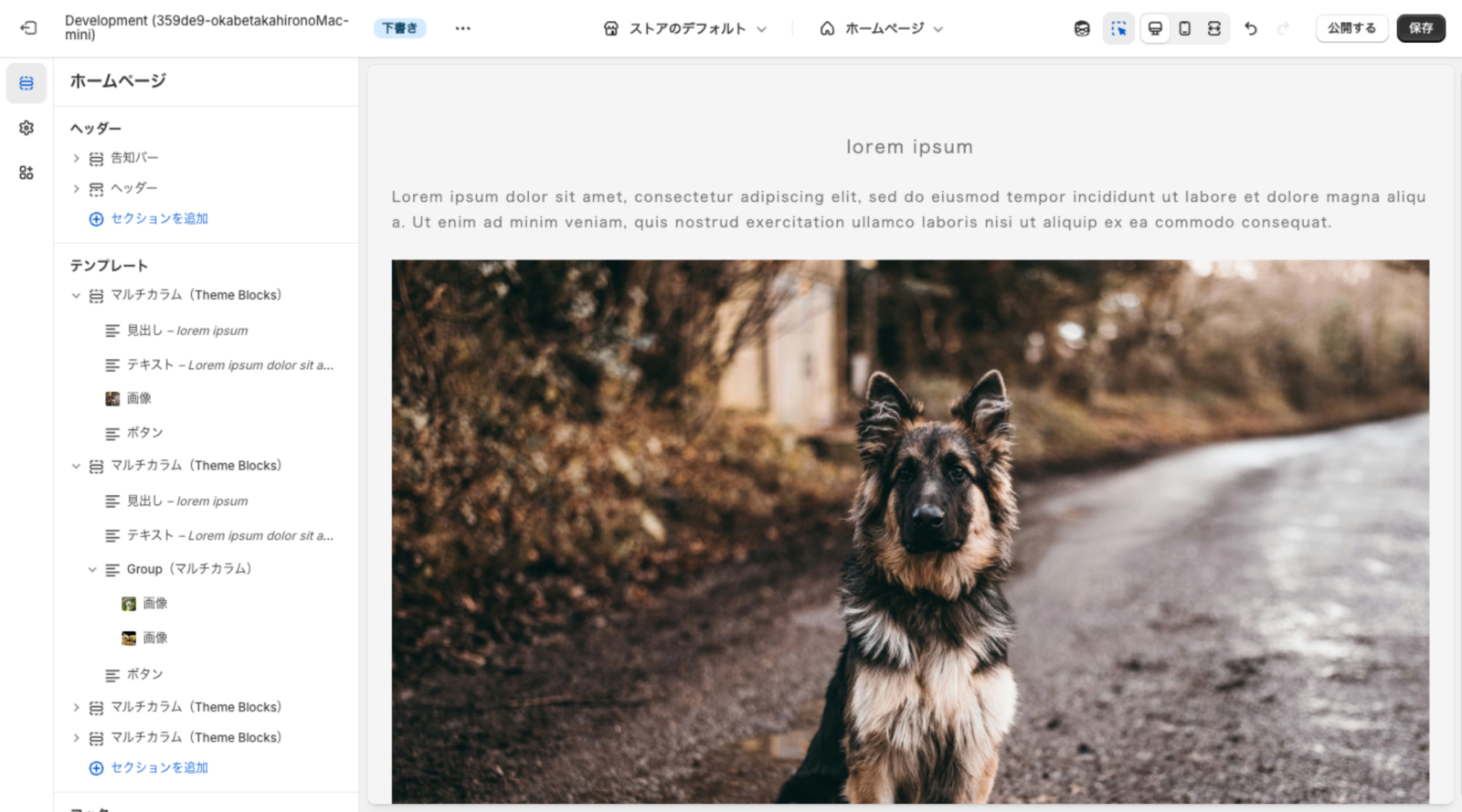1462x812 pixels.
Task: Select second 見出し – lorem ipsum block
Action: (x=187, y=501)
